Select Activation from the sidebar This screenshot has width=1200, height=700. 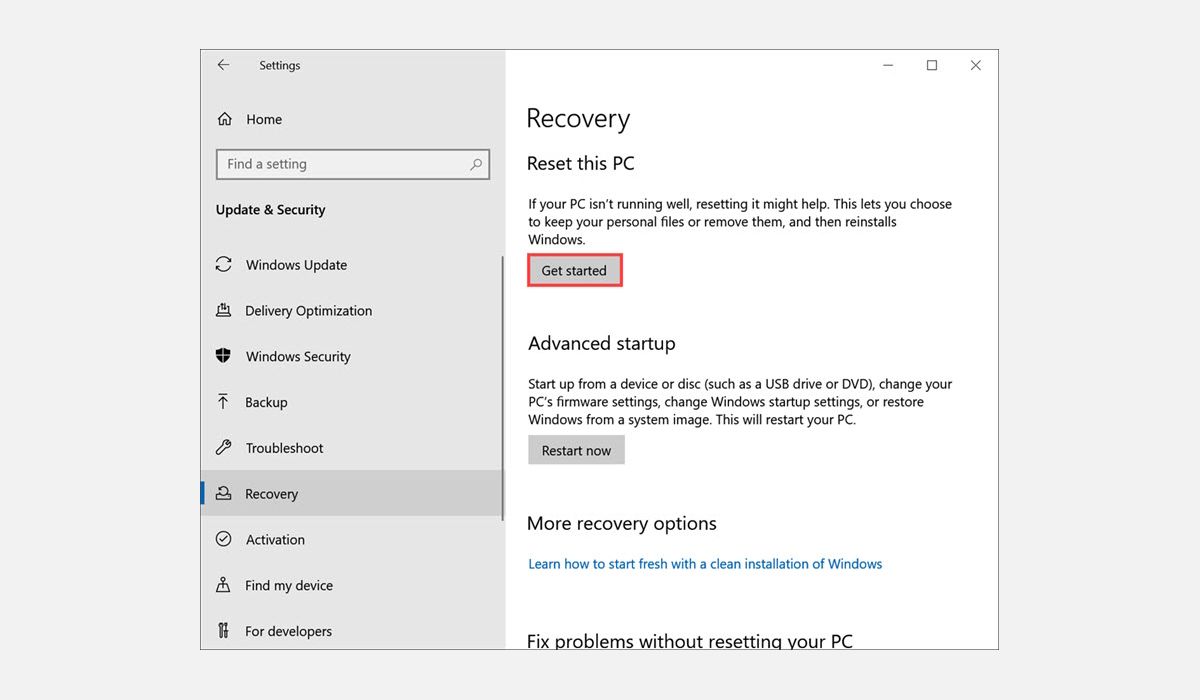pyautogui.click(x=274, y=539)
